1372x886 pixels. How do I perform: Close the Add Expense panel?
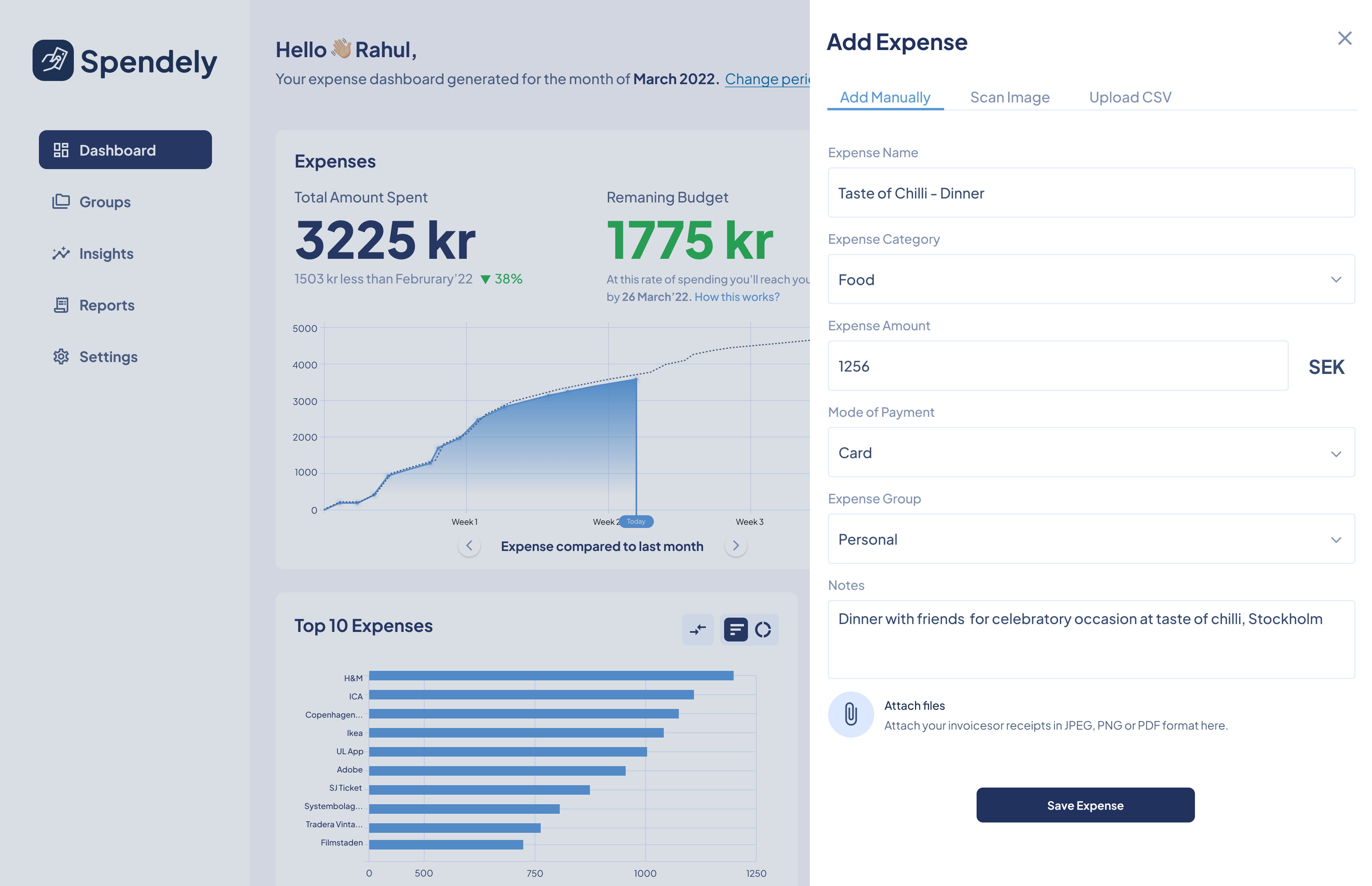click(x=1344, y=39)
